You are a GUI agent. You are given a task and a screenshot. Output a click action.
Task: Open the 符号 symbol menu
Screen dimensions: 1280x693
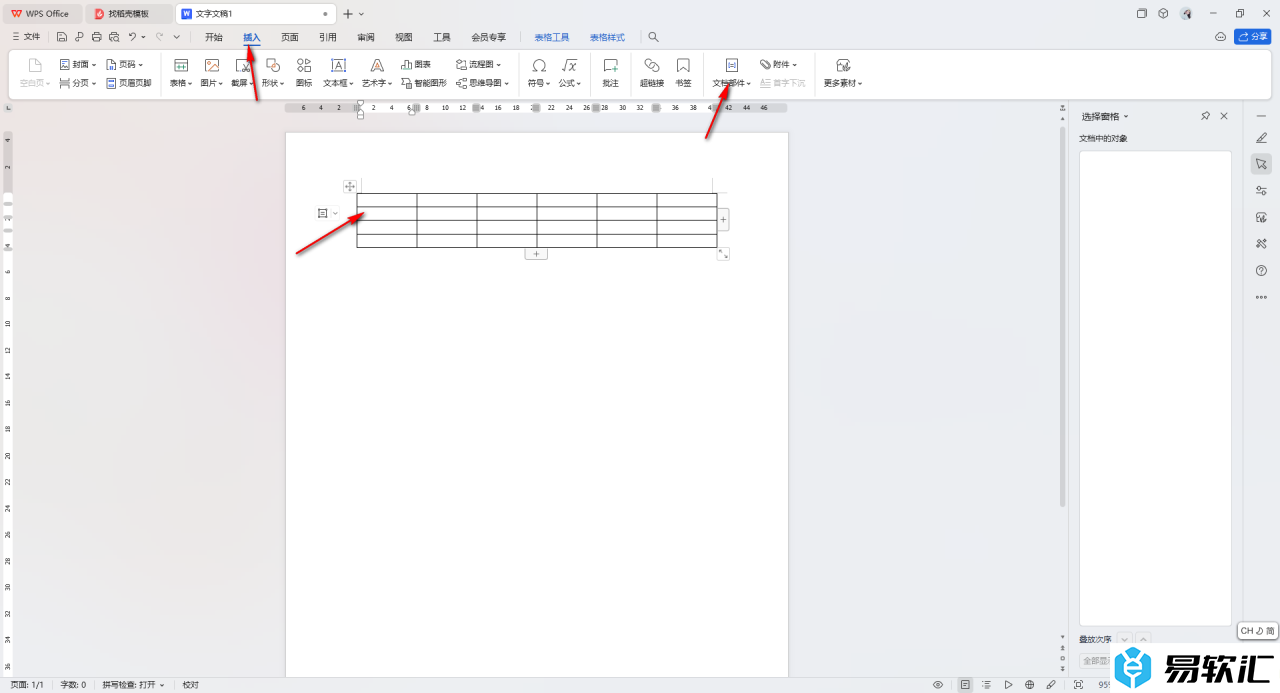tap(539, 73)
